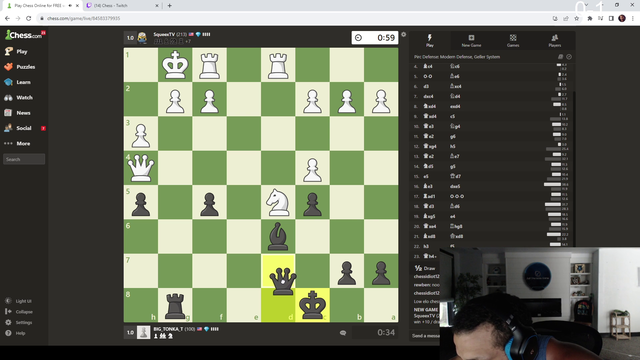Image resolution: width=640 pixels, height=360 pixels.
Task: Open the Chrome profile avatar
Action: click(622, 18)
